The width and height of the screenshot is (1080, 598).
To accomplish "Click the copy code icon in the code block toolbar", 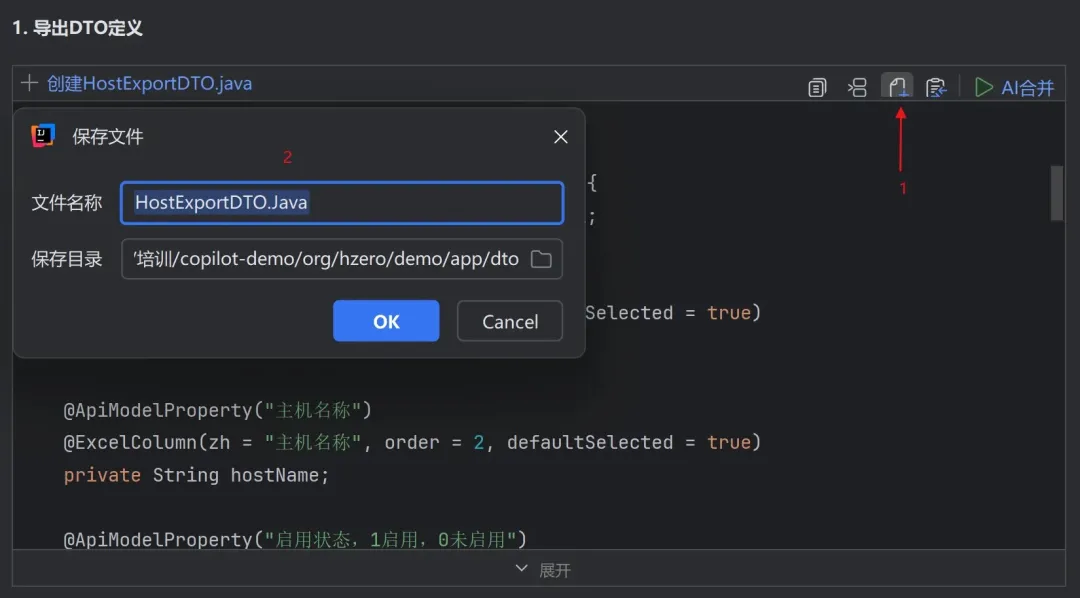I will click(x=817, y=87).
